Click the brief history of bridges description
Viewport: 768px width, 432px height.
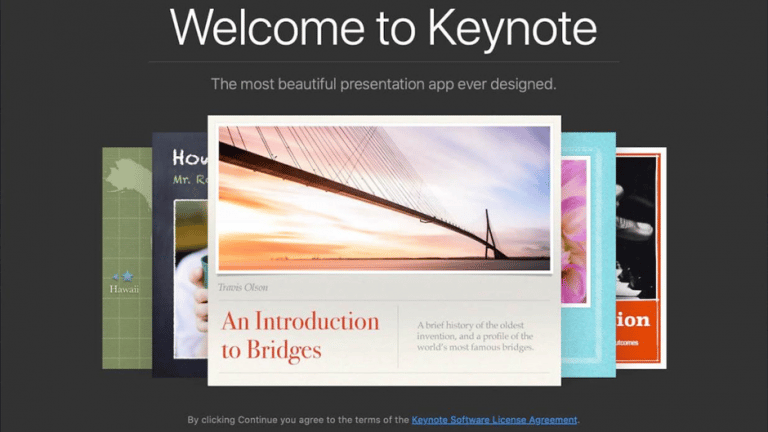(475, 334)
